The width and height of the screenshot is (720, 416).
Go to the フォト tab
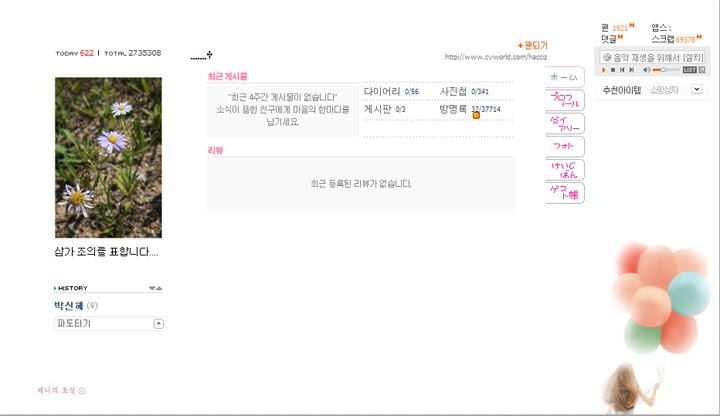click(564, 146)
